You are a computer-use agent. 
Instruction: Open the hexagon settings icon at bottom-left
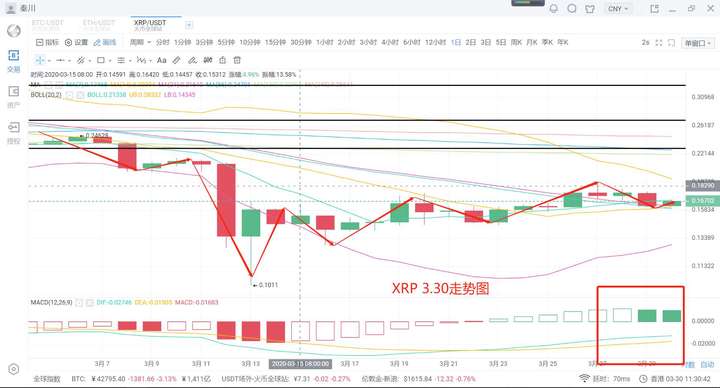[x=14, y=369]
